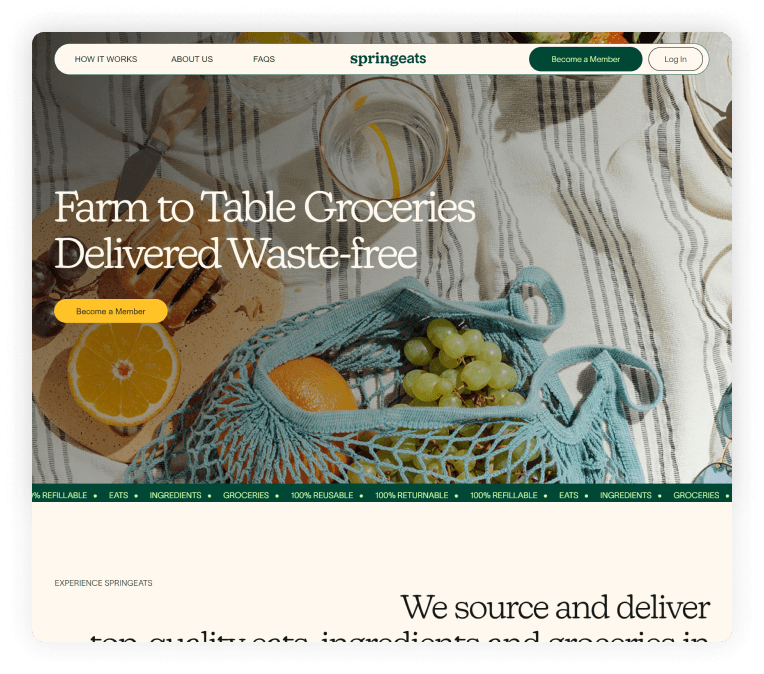This screenshot has height=674, width=764.
Task: Click 100% REUSABLE in the ticker bar
Action: [x=322, y=495]
